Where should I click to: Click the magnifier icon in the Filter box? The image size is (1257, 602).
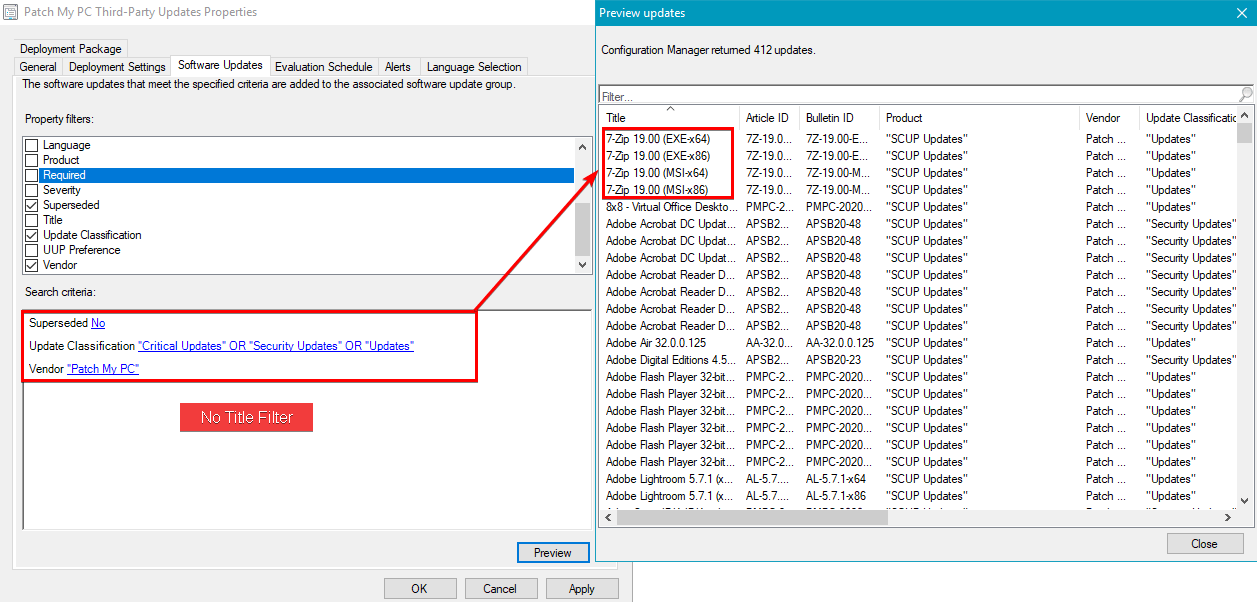[1244, 95]
